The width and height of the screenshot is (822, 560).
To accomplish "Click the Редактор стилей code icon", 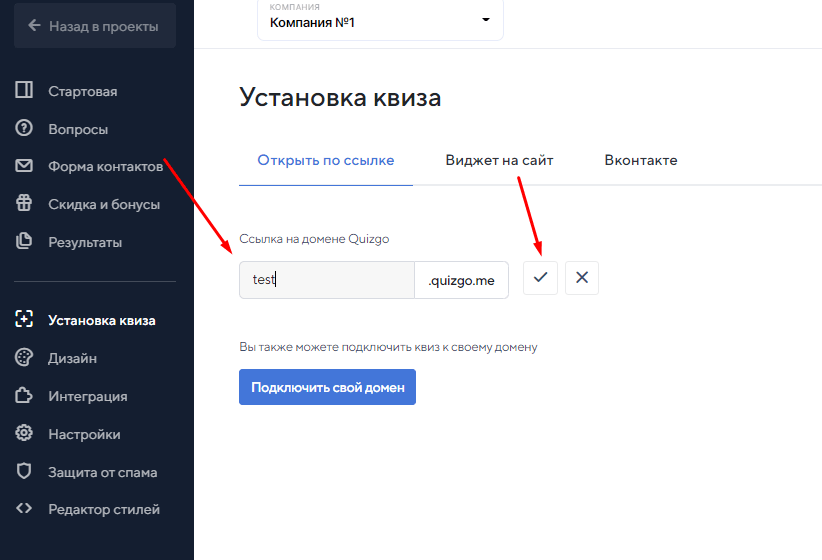I will 25,509.
